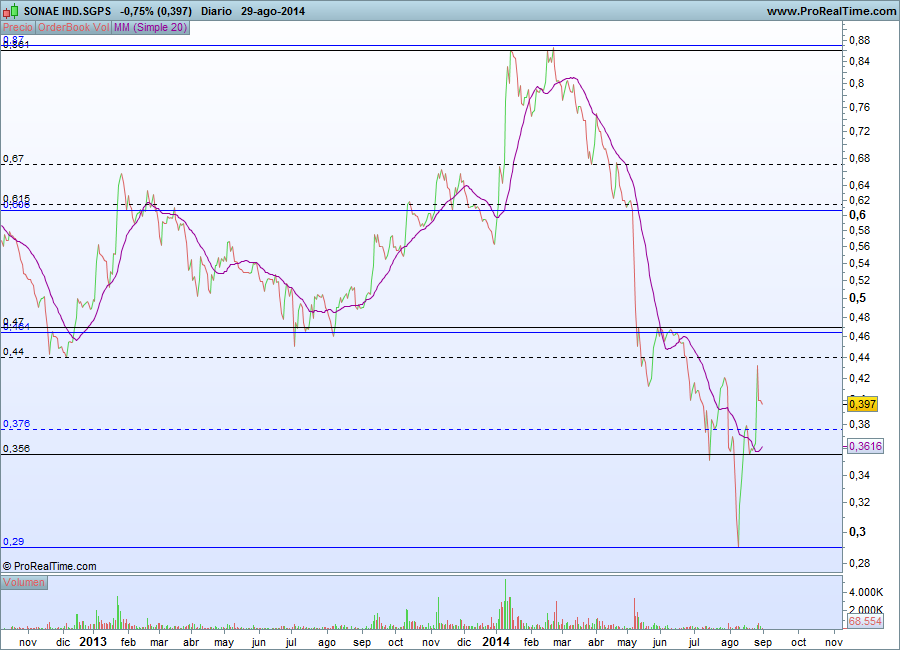
Task: Click the Volumen panel label
Action: 24,582
